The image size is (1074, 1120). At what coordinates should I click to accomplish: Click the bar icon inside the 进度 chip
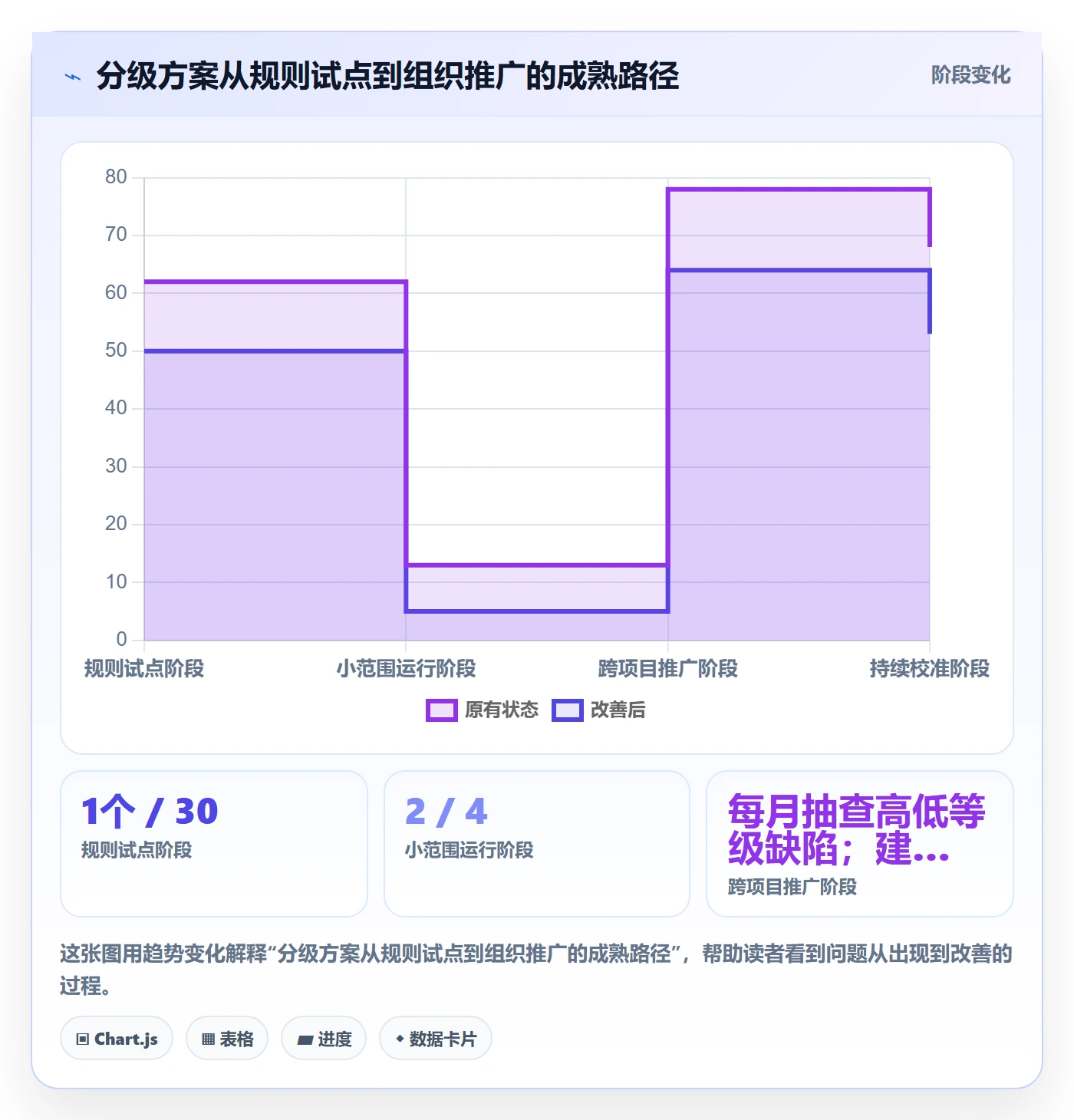point(305,1040)
